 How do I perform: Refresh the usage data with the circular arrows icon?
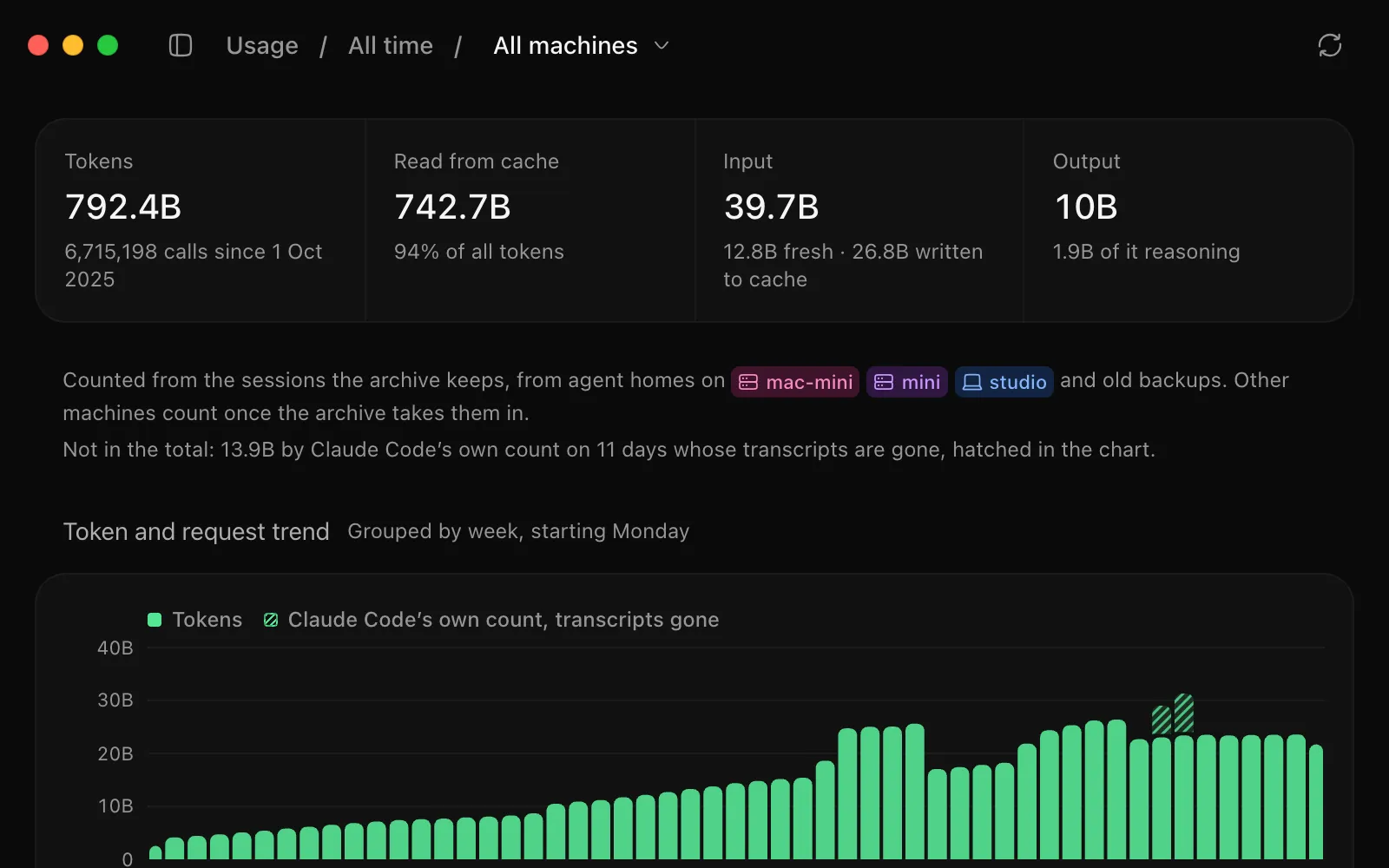[1330, 45]
